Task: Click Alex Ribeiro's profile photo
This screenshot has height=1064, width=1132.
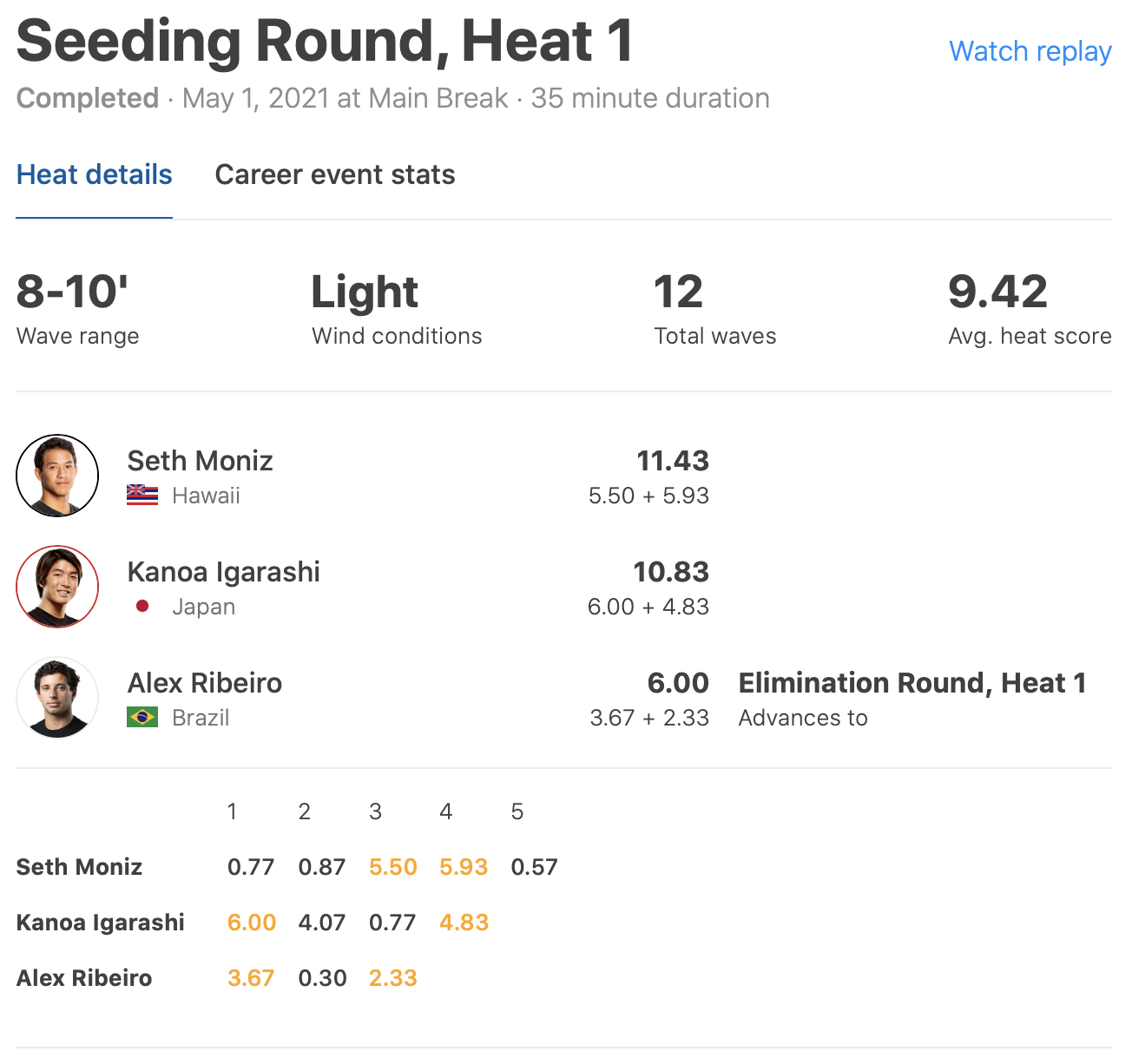Action: click(x=57, y=698)
